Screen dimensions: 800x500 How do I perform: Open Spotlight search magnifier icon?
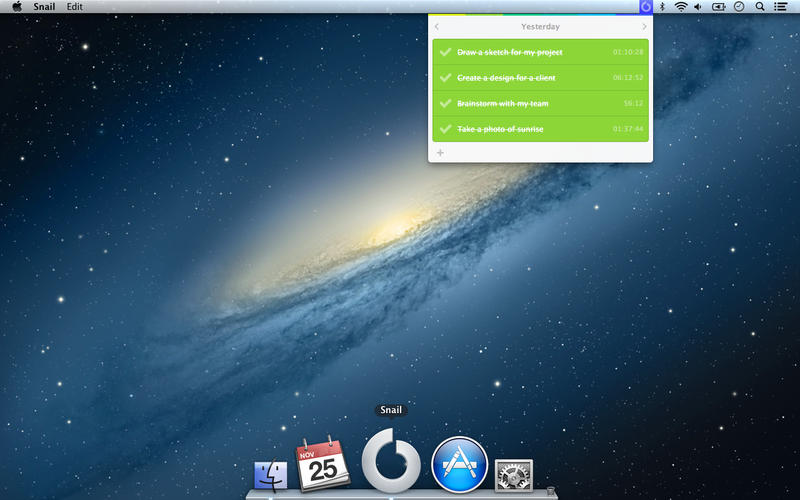(760, 6)
